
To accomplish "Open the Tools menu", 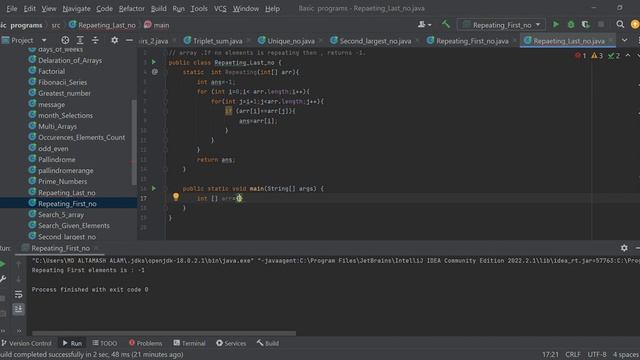I will pos(199,8).
